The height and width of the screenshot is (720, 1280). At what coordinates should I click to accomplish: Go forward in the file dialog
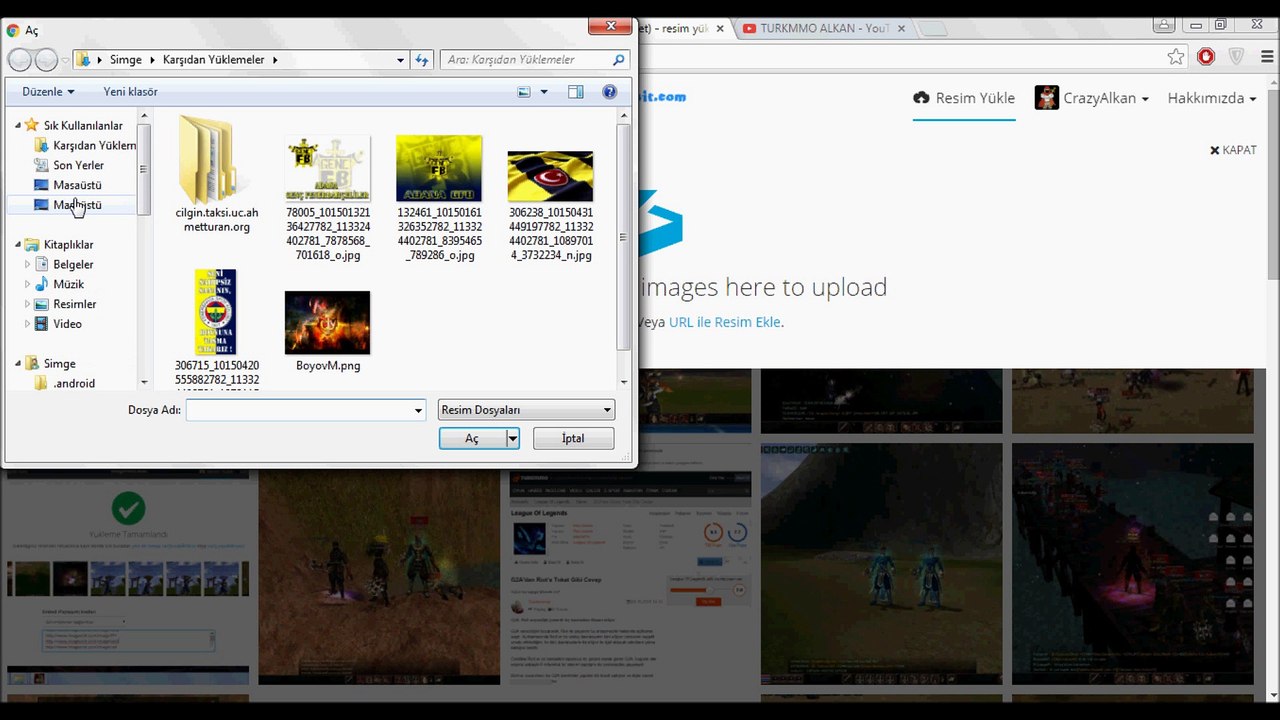click(x=46, y=60)
